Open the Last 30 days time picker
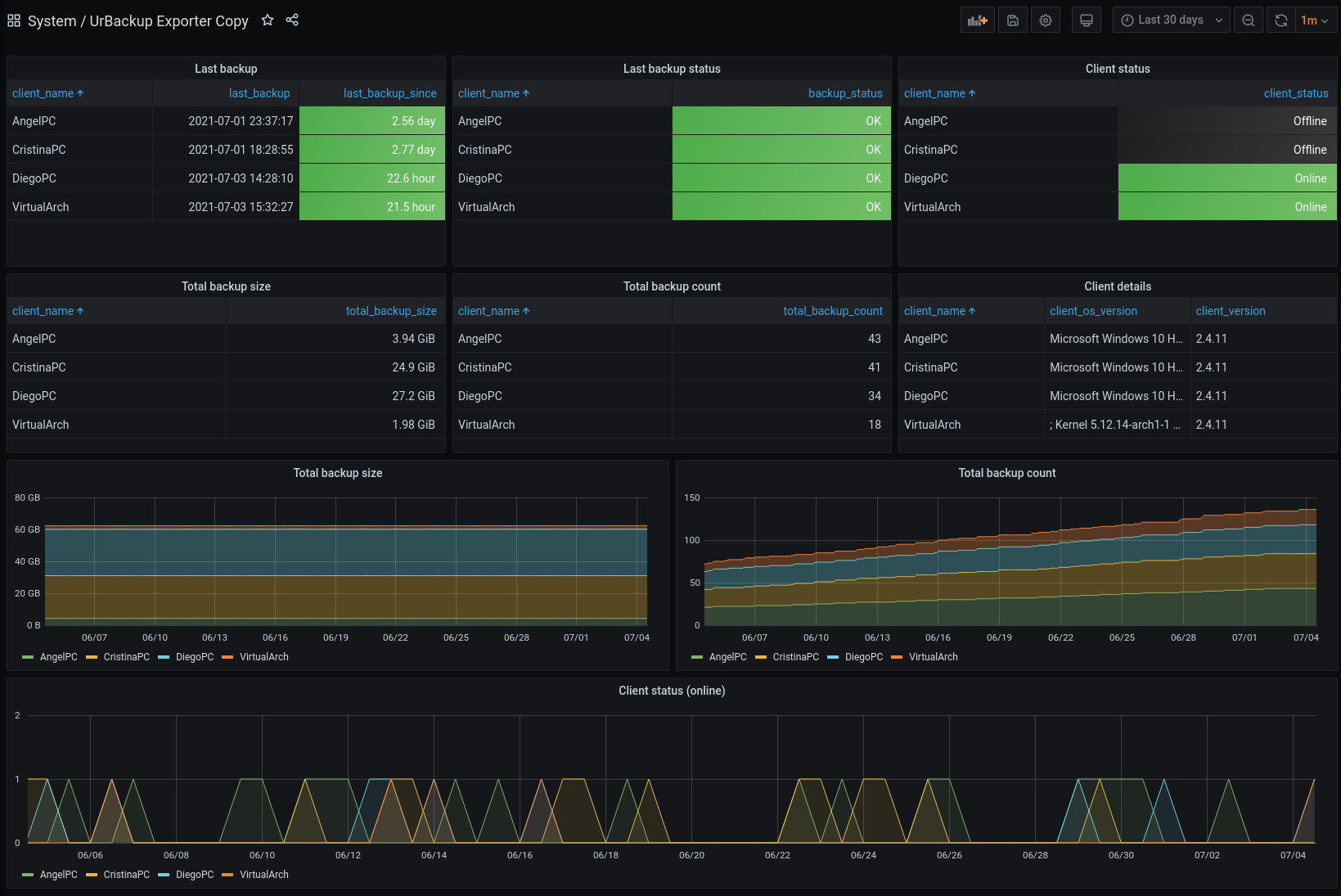Screen dimensions: 1341x896 [x=1170, y=20]
